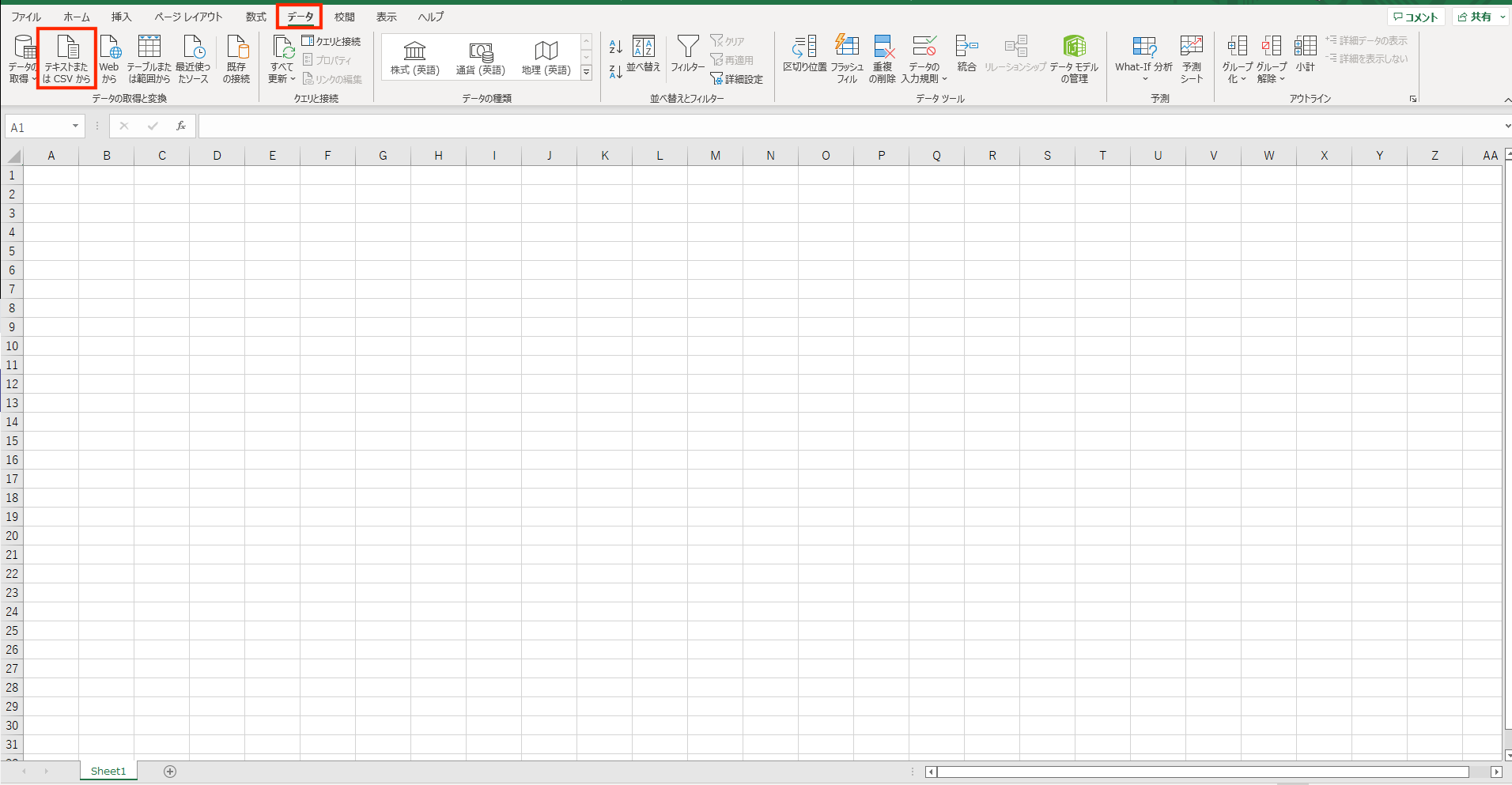Viewport: 1512px width, 785px height.
Task: Click the コメント button
Action: (1416, 17)
